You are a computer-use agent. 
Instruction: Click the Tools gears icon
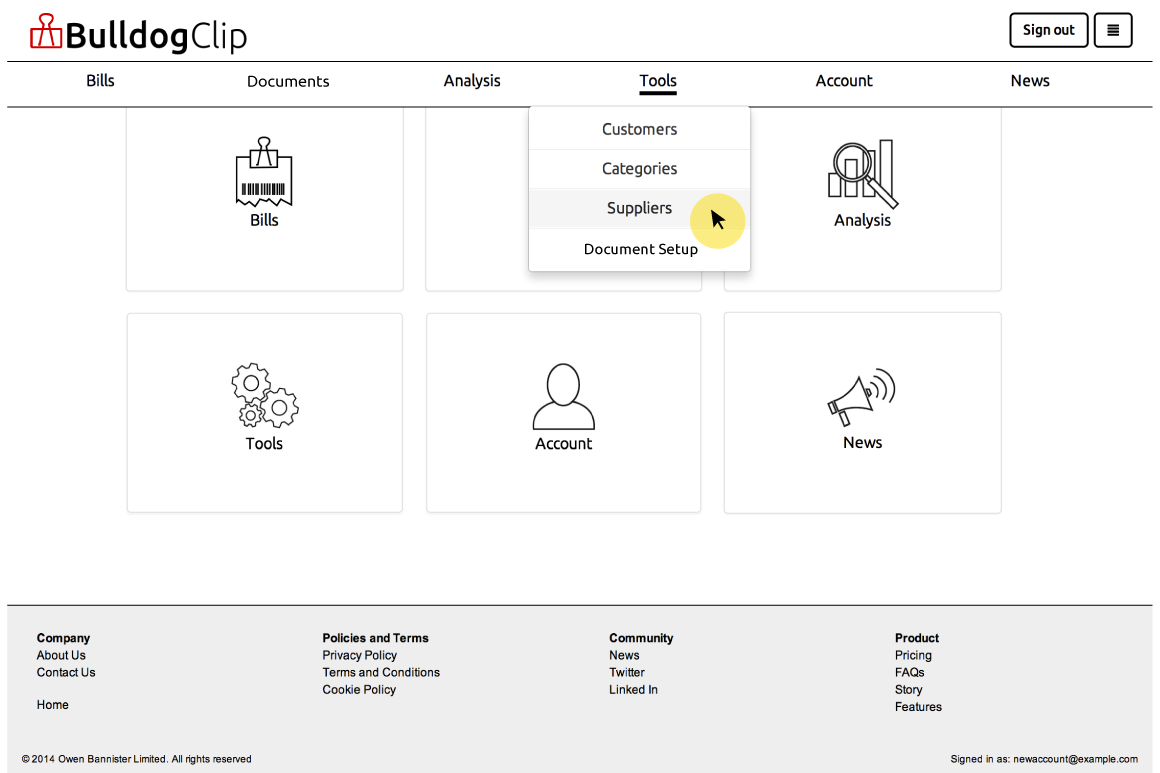pyautogui.click(x=264, y=395)
